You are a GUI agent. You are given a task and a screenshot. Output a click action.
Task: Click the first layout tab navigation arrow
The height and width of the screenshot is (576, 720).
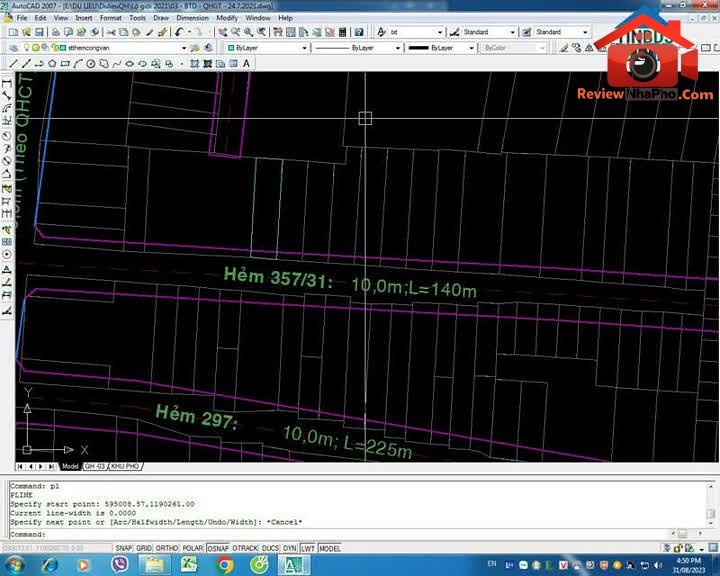point(20,466)
